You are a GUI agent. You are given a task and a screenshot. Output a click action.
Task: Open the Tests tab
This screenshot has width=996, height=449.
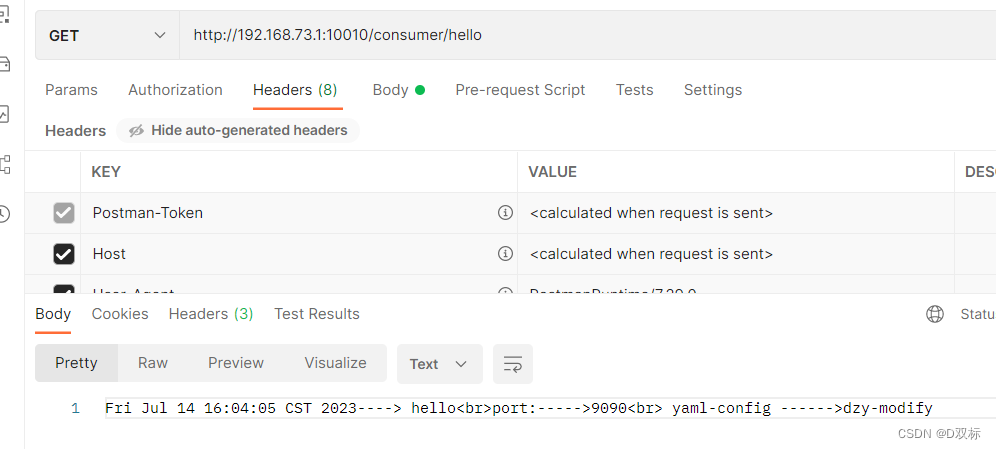point(634,90)
